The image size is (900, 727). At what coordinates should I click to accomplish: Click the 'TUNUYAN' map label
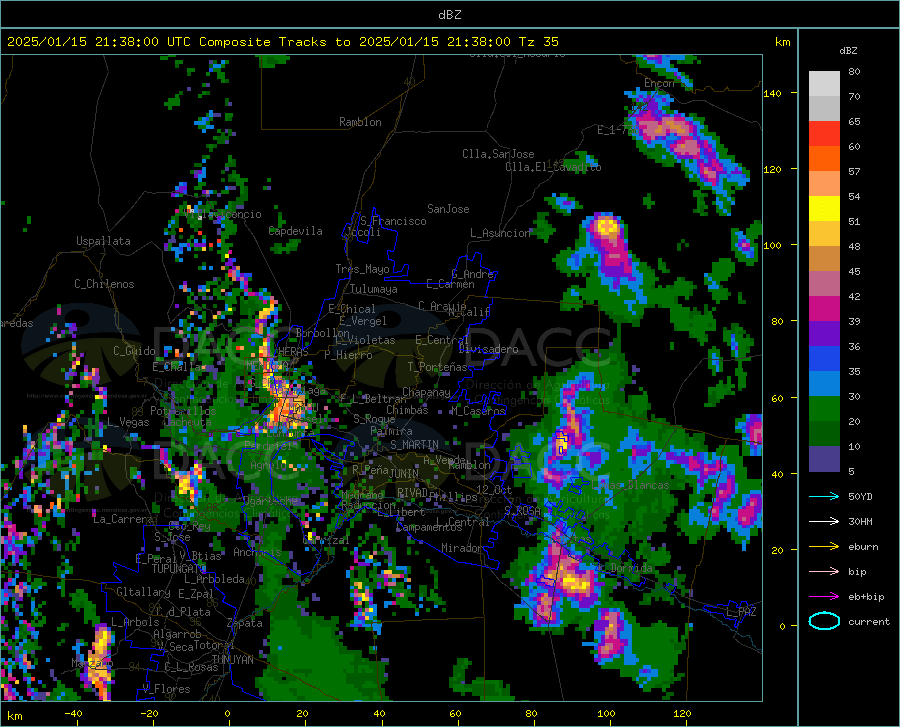click(232, 660)
